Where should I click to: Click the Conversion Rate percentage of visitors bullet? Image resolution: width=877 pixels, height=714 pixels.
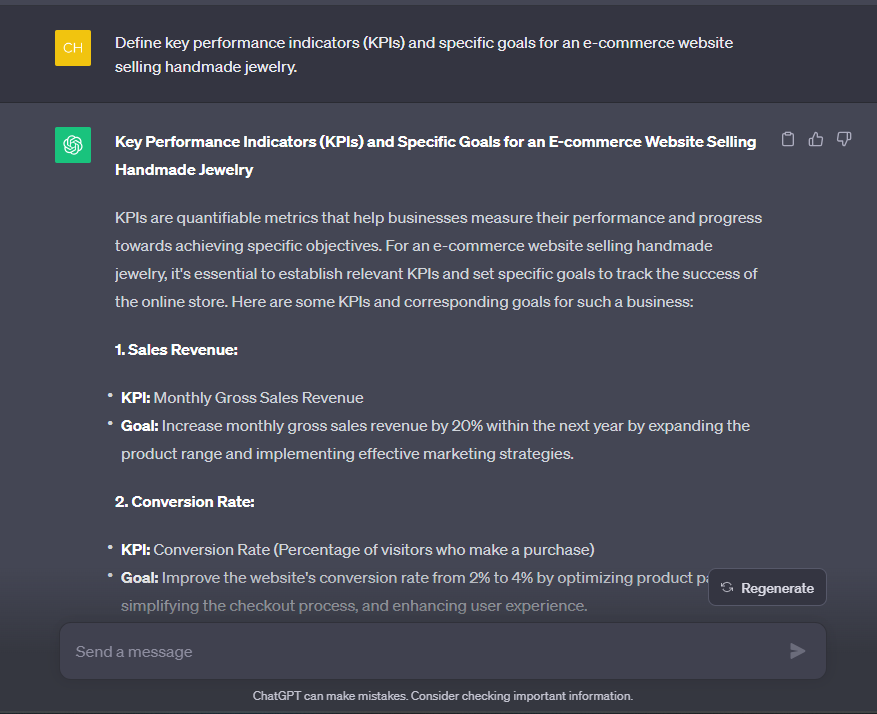357,550
